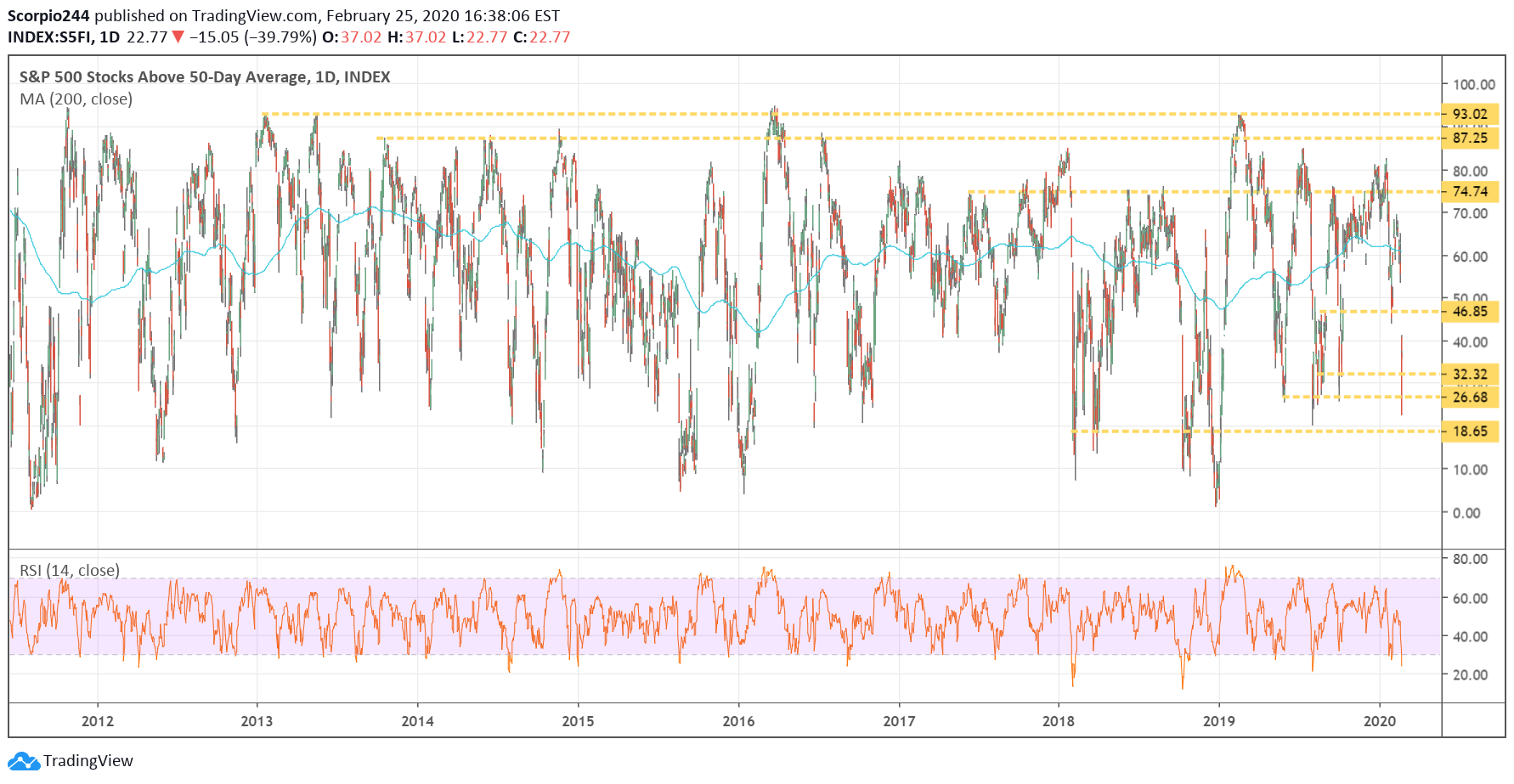
Task: Click the red down arrow price indicator
Action: [x=178, y=37]
